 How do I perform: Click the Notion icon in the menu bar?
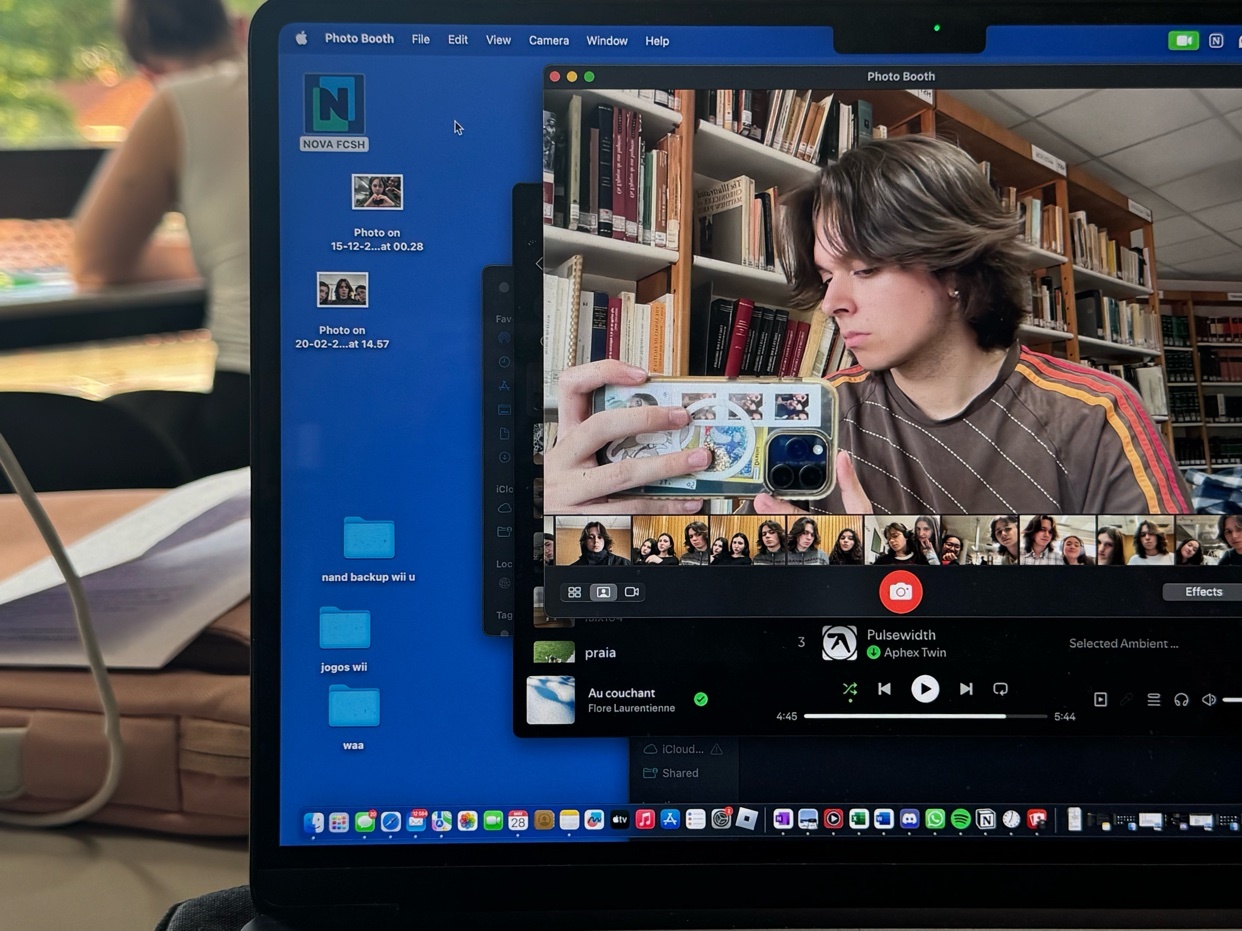pos(1216,41)
